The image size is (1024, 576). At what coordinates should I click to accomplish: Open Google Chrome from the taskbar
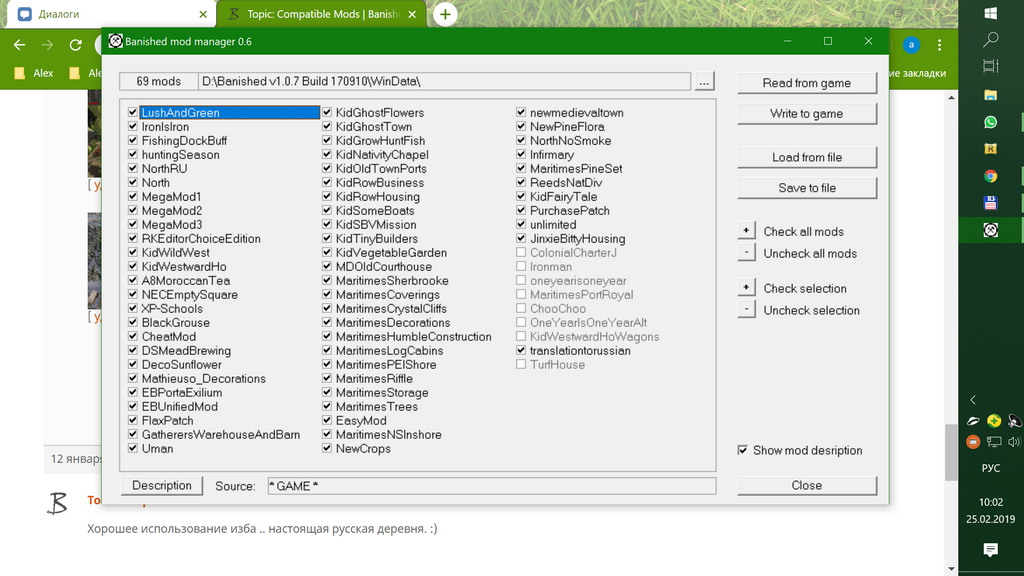pyautogui.click(x=991, y=176)
